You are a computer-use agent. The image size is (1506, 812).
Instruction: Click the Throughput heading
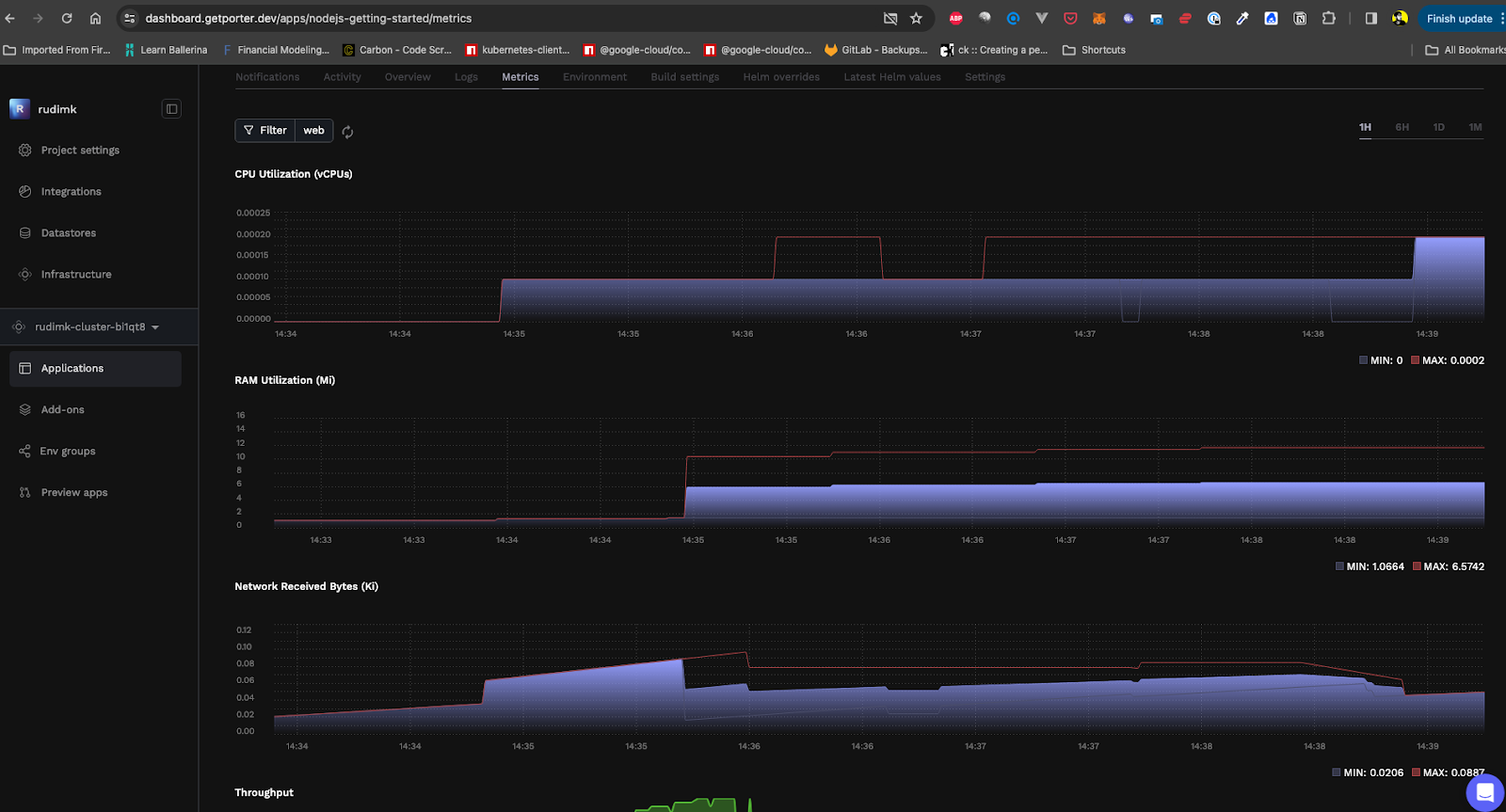pyautogui.click(x=264, y=792)
